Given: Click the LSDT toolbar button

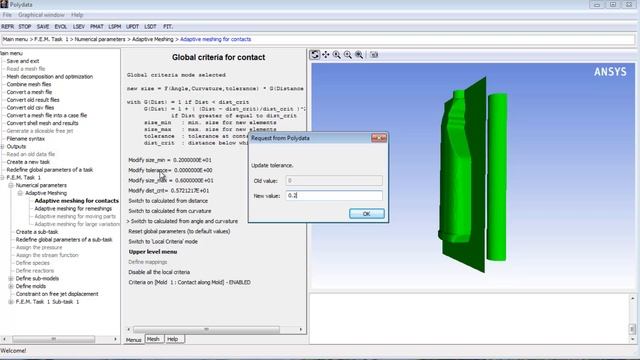Looking at the screenshot, I should coord(150,27).
